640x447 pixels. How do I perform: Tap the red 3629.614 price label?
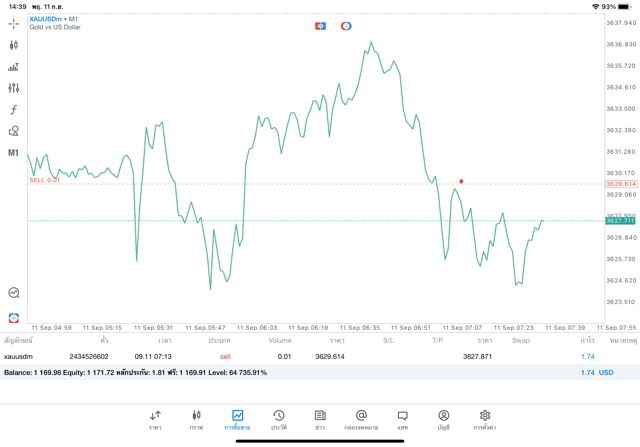point(621,184)
